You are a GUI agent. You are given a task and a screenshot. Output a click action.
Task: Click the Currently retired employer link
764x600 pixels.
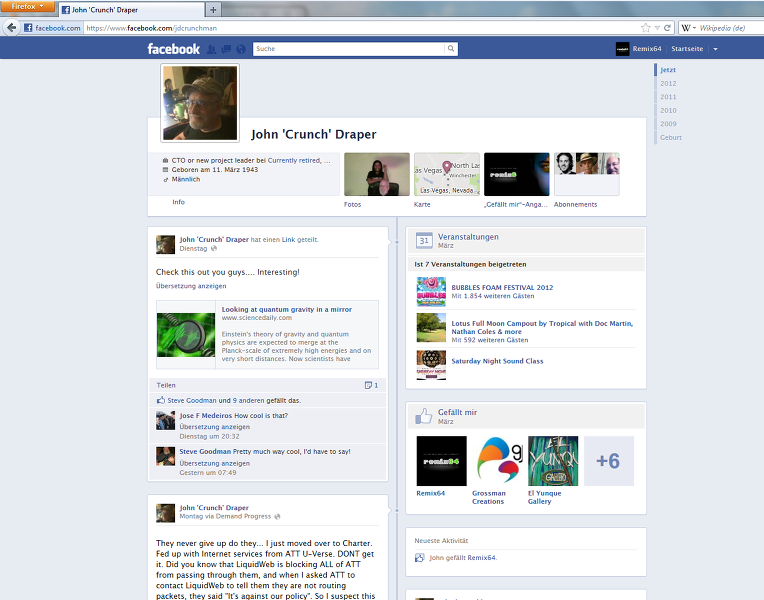pyautogui.click(x=299, y=160)
